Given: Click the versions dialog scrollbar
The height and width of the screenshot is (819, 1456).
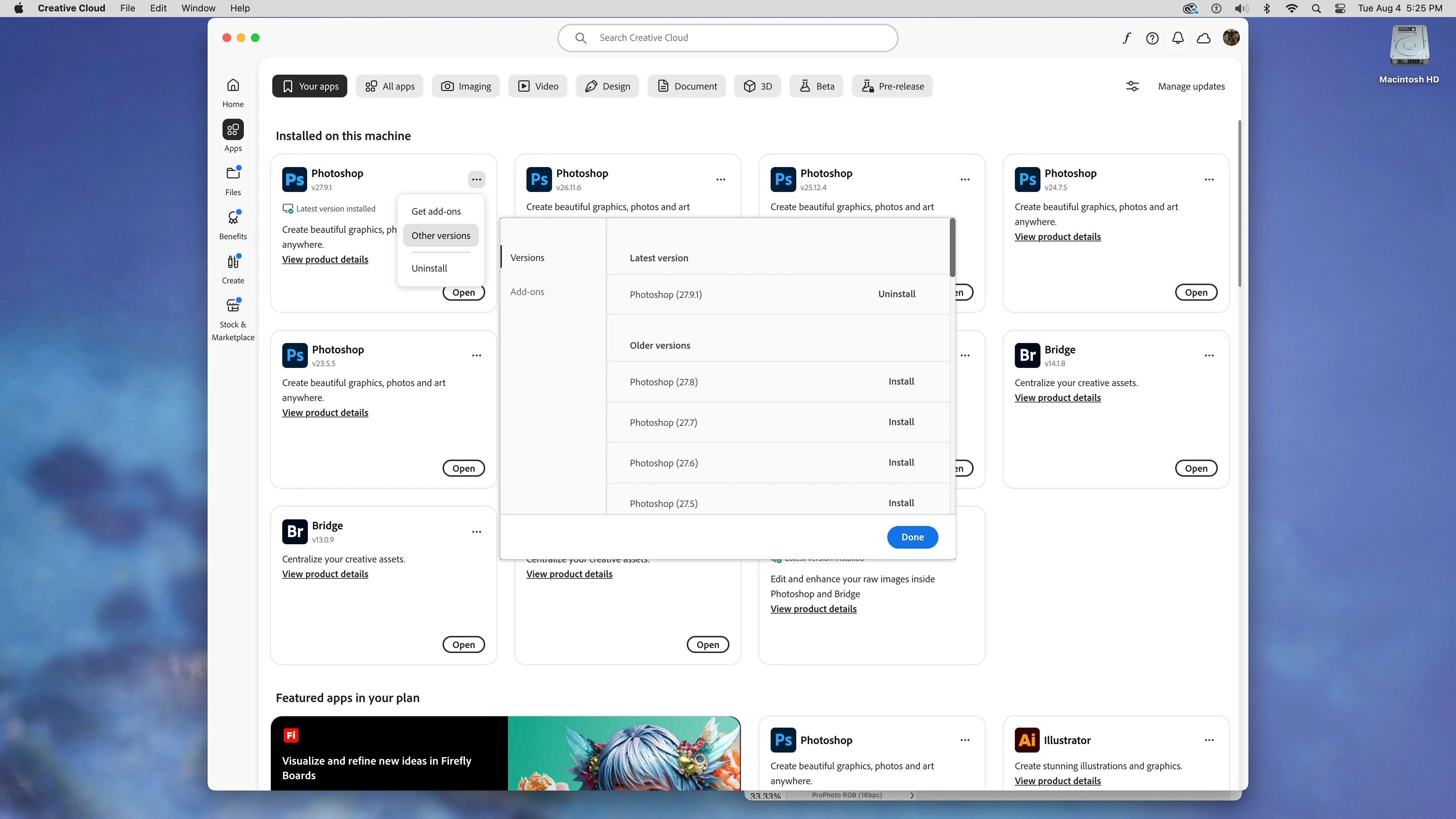Looking at the screenshot, I should [x=952, y=248].
